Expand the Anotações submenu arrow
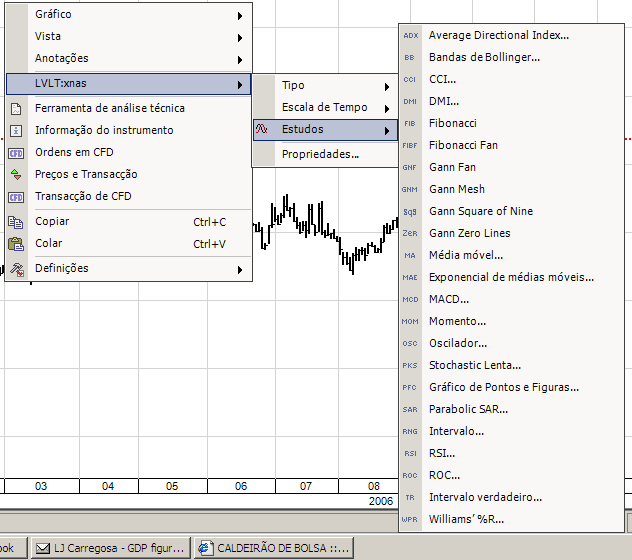Image resolution: width=632 pixels, height=560 pixels. coord(240,60)
